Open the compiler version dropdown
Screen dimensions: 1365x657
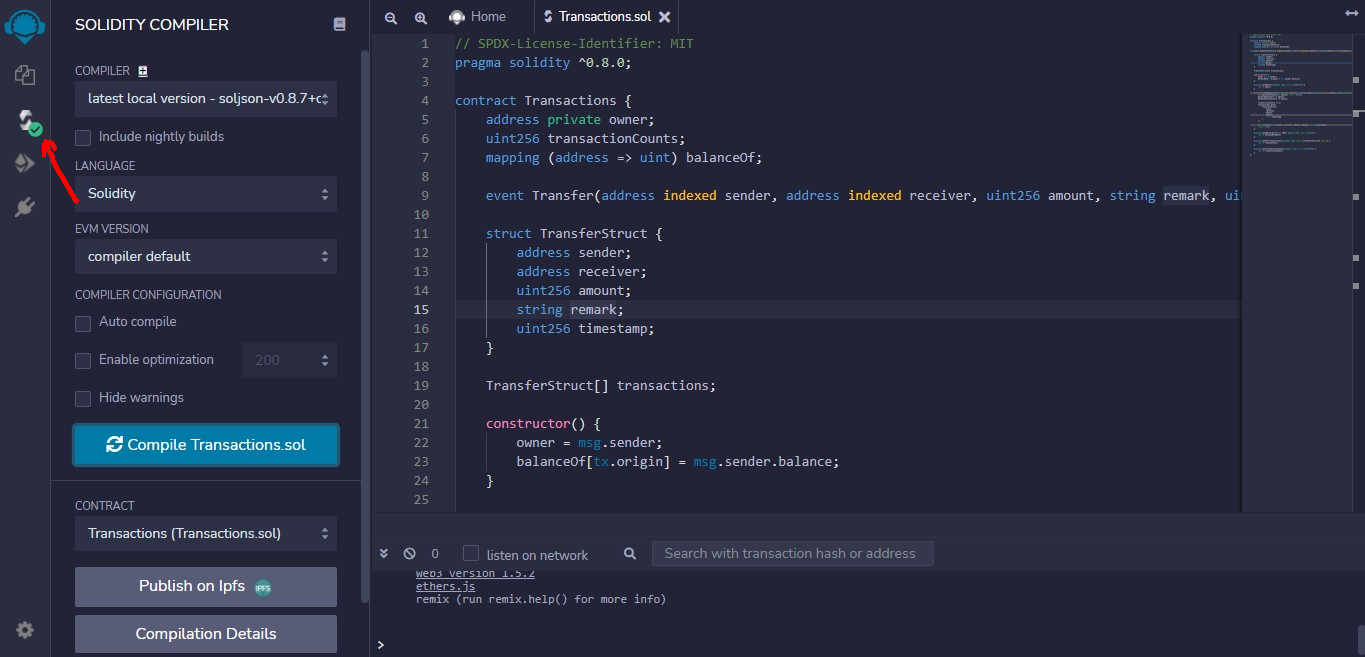[206, 98]
